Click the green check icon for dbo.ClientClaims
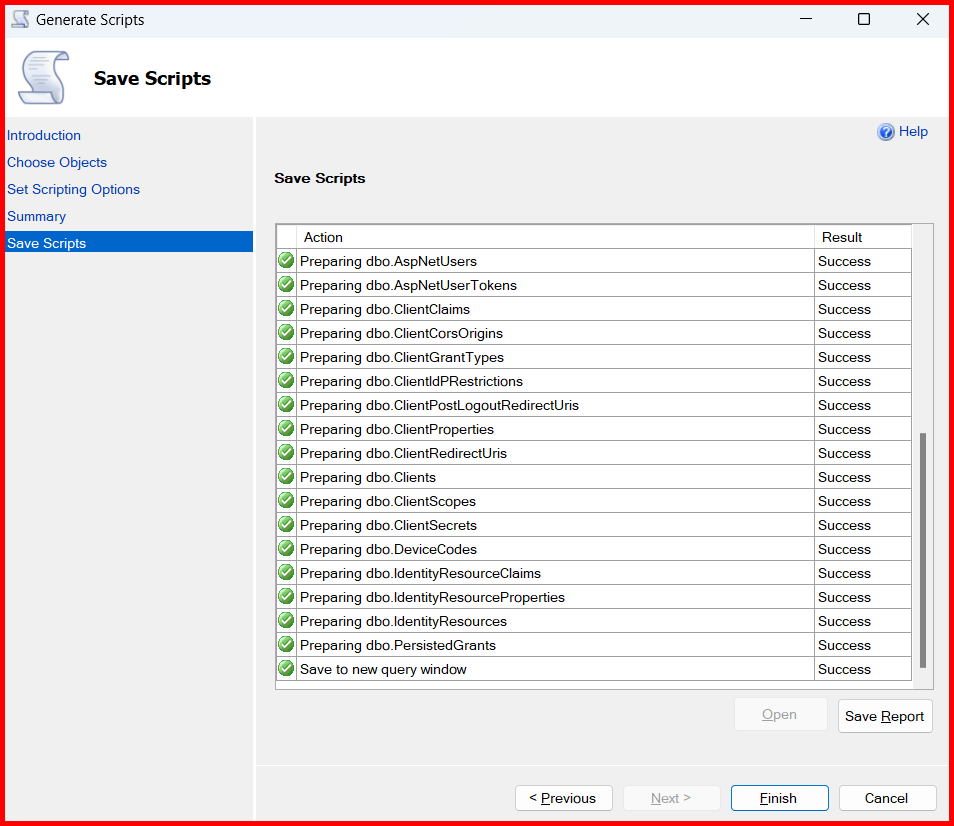954x826 pixels. (286, 309)
